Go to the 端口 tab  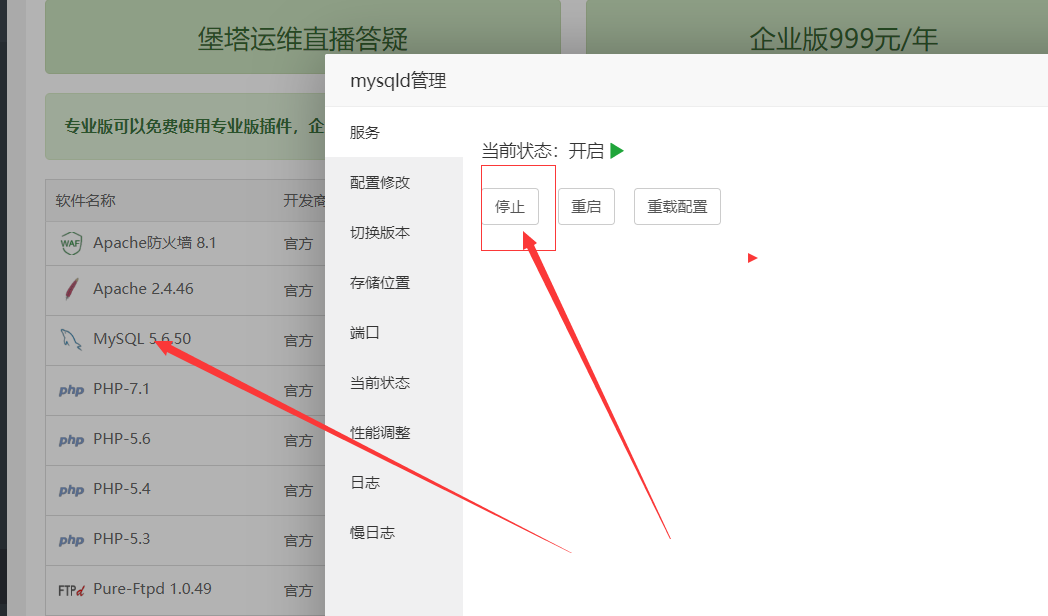[394, 333]
